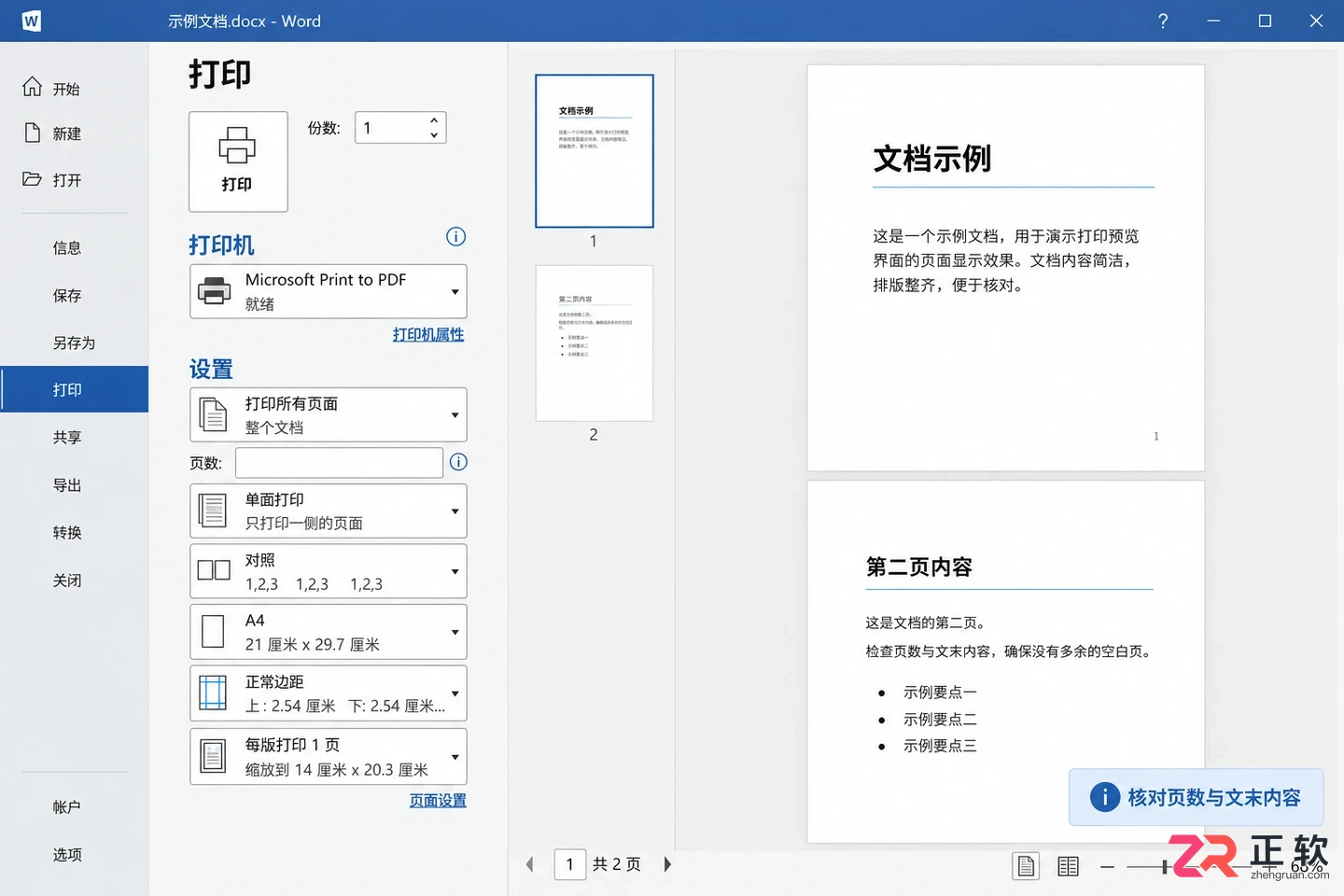The height and width of the screenshot is (896, 1344).
Task: Expand the 打印所有页面 range dropdown
Action: pyautogui.click(x=329, y=414)
